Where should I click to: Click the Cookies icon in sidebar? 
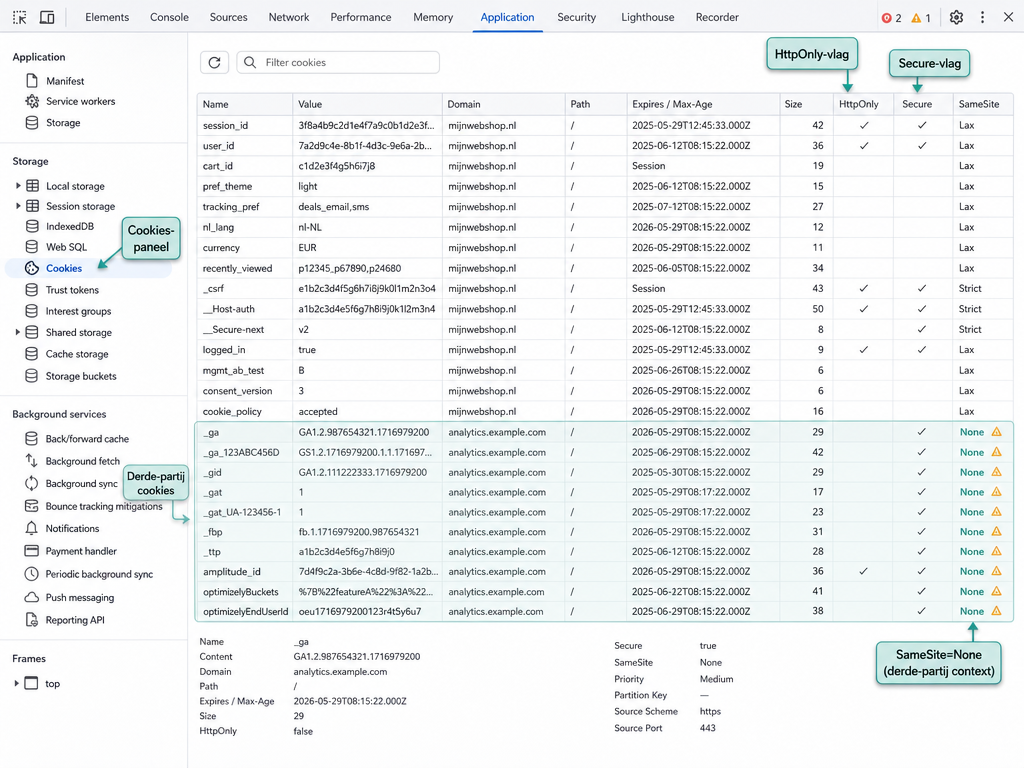coord(32,268)
